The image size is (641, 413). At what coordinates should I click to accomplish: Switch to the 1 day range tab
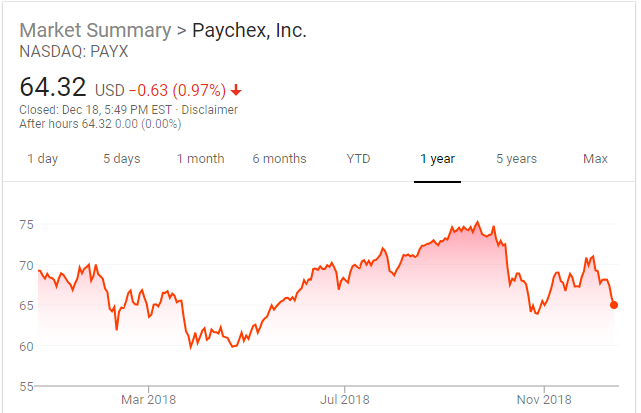[42, 159]
